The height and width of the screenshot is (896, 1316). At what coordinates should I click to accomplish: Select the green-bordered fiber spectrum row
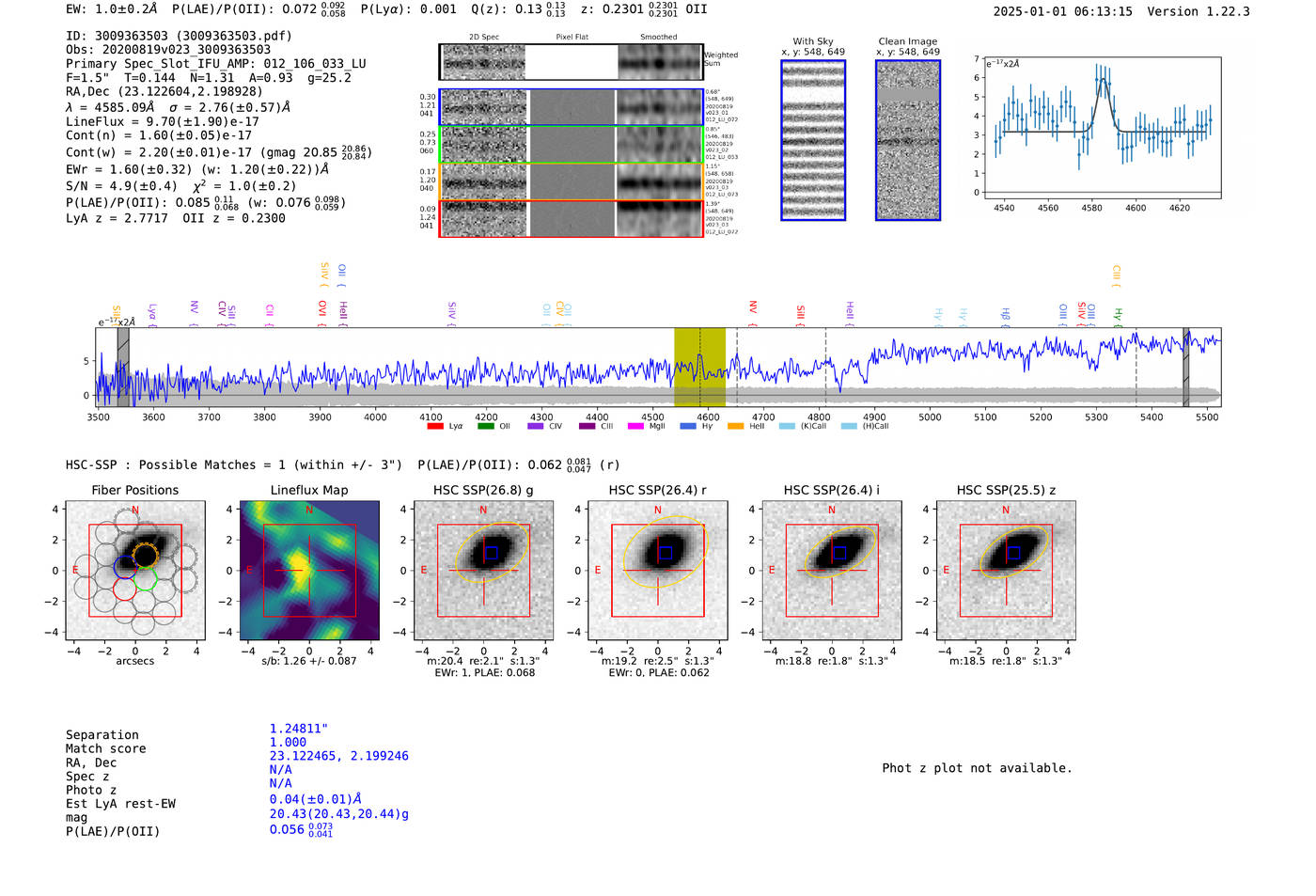coord(572,145)
